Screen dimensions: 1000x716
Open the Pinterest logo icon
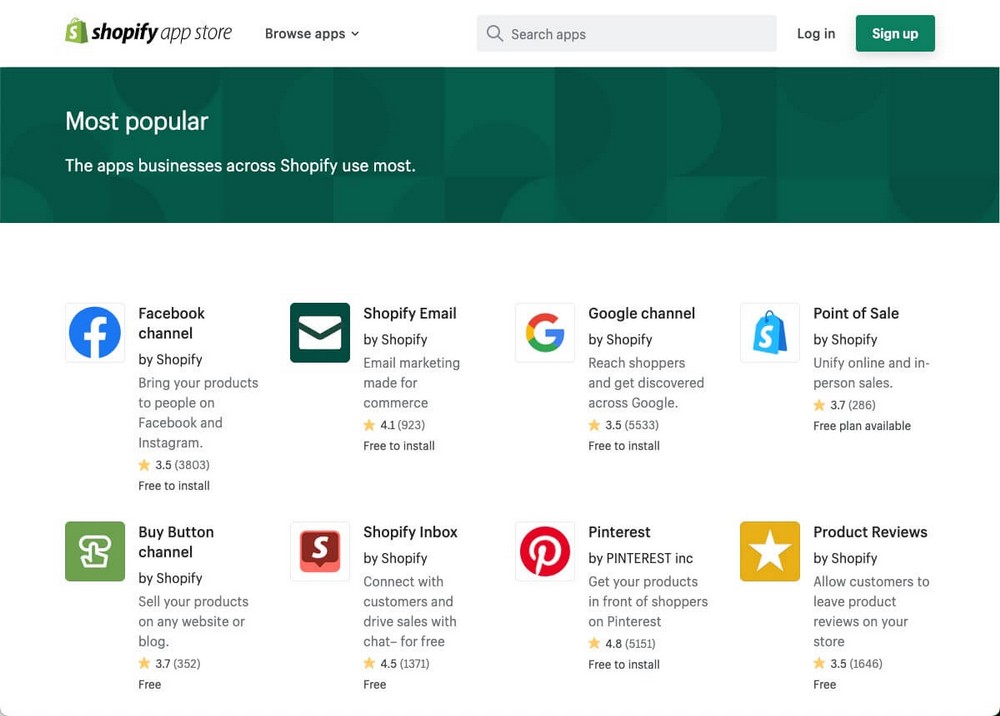(x=545, y=552)
